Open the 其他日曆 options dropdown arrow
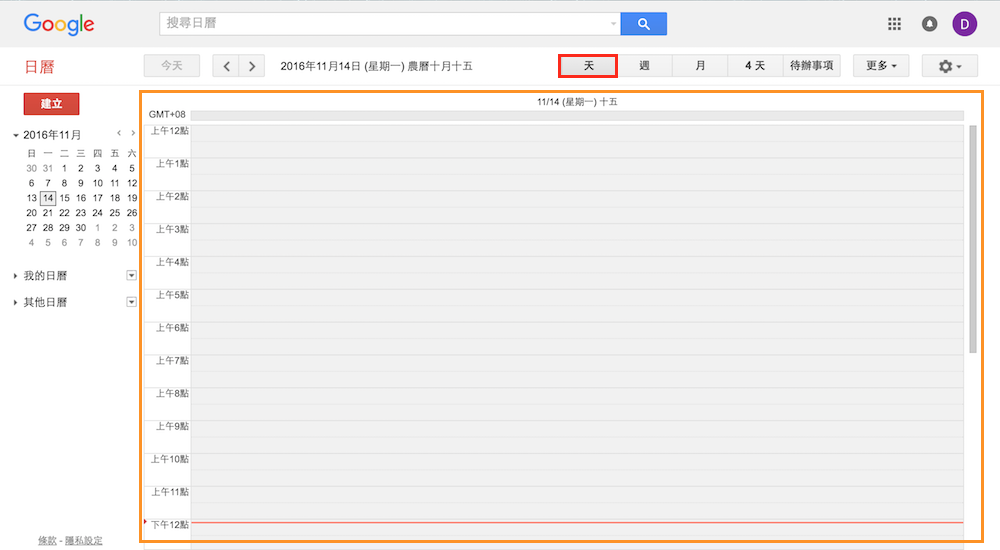This screenshot has width=1000, height=550. 131,302
